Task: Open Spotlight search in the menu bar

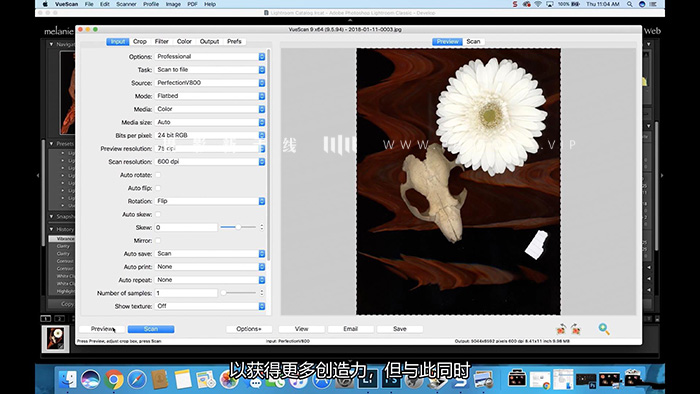Action: [x=629, y=4]
